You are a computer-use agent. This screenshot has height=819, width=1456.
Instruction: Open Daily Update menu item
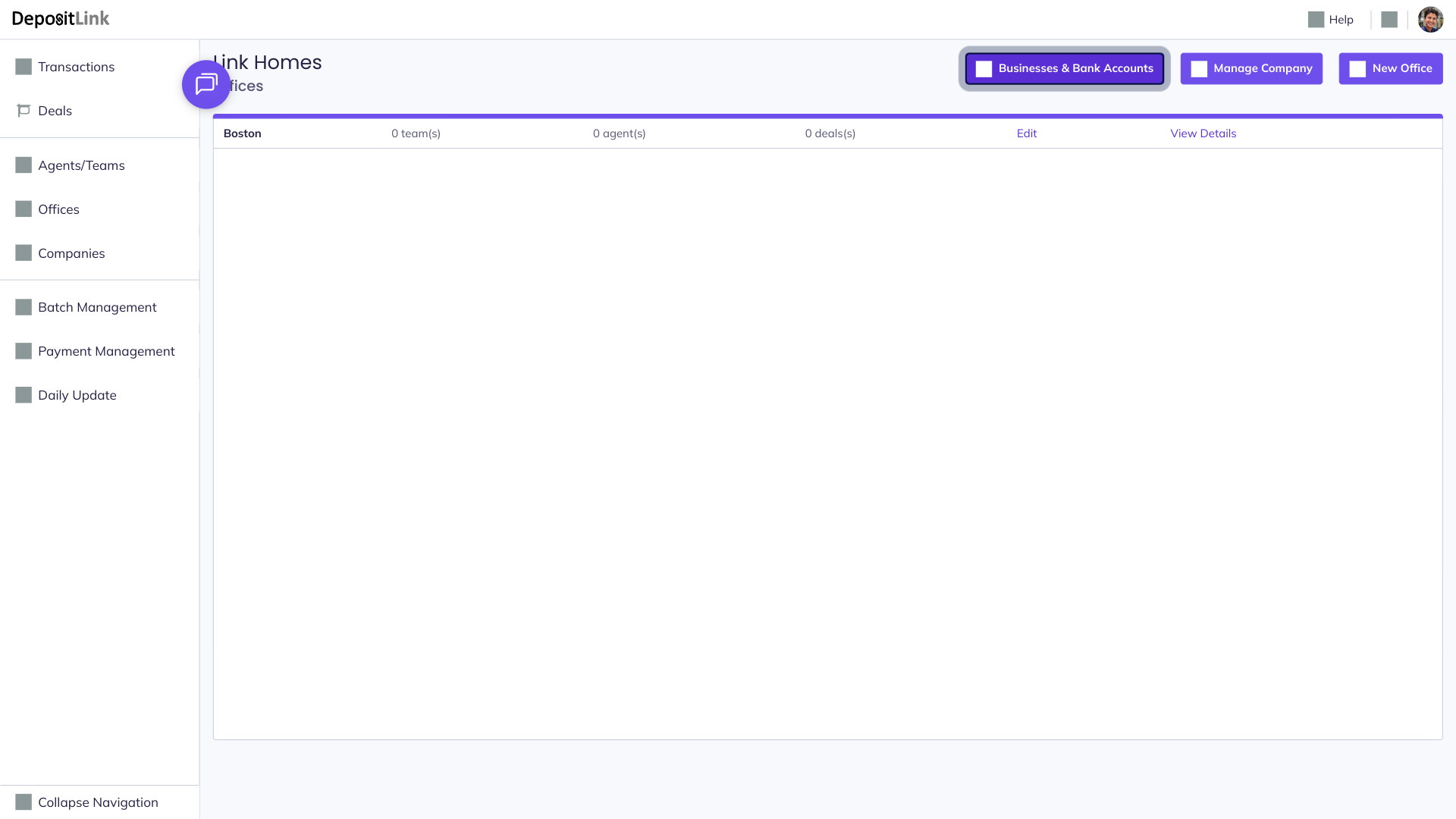[x=77, y=395]
